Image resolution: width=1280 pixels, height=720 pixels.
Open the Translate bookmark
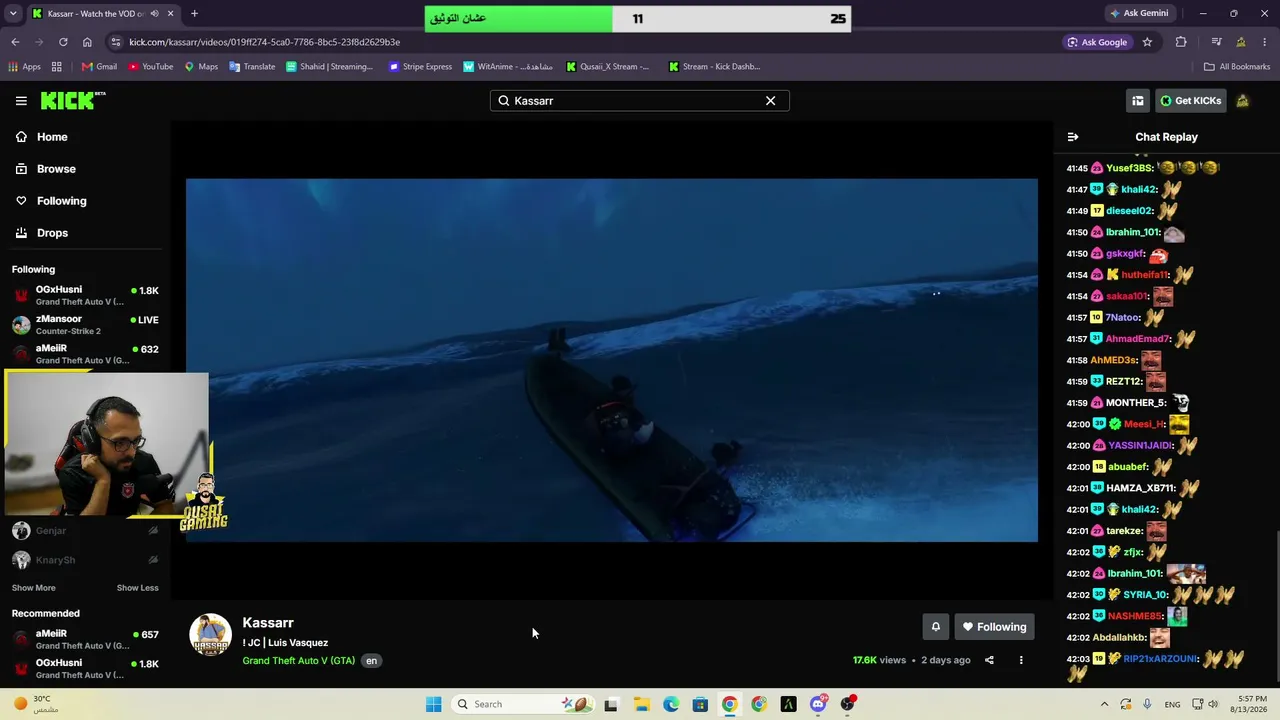pyautogui.click(x=252, y=67)
